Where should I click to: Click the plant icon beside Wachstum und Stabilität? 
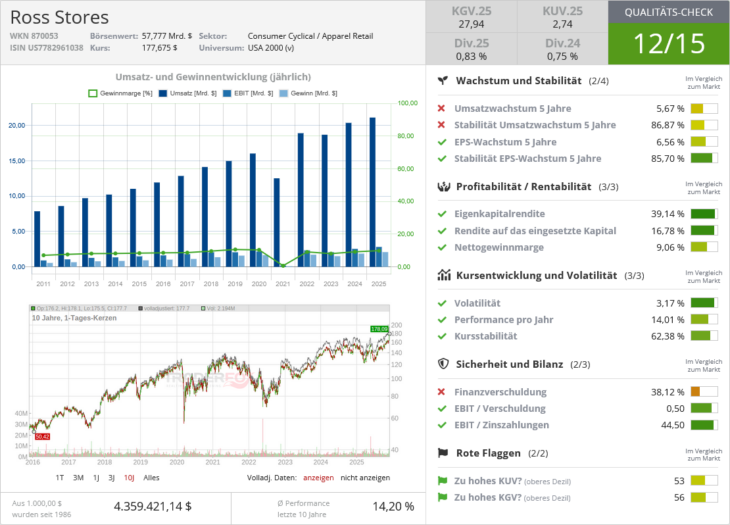coord(443,80)
